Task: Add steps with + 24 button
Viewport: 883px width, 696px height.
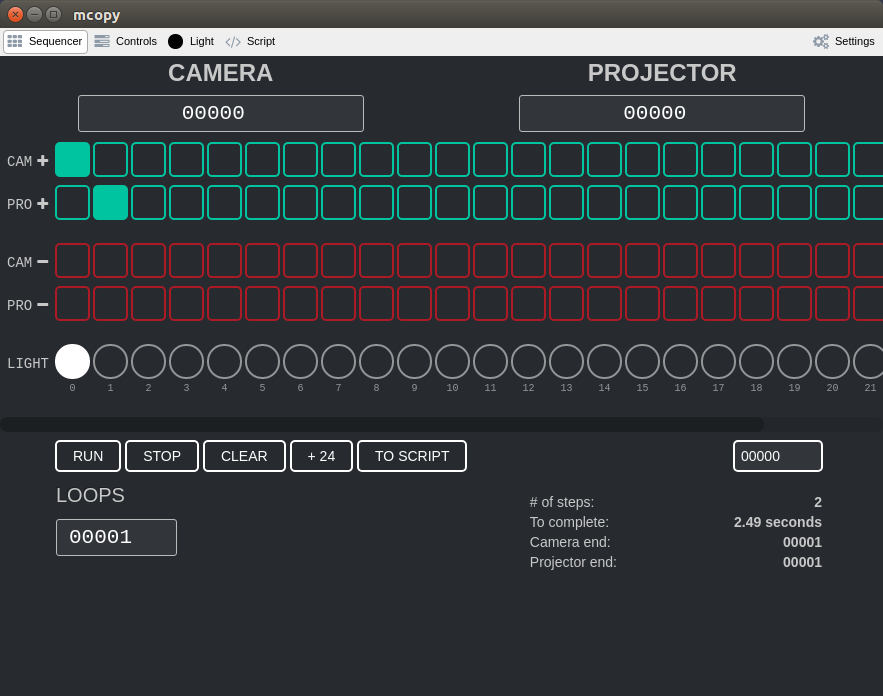Action: tap(322, 456)
